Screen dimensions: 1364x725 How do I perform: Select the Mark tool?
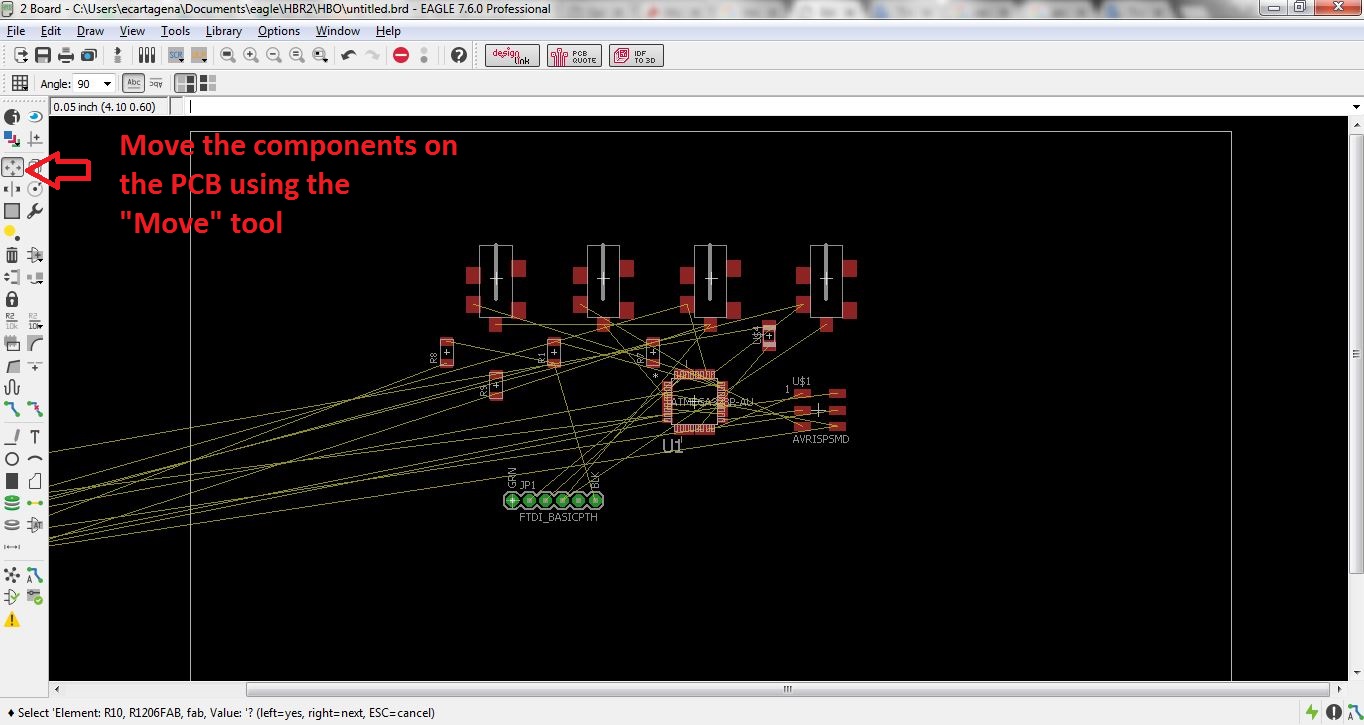pyautogui.click(x=35, y=138)
